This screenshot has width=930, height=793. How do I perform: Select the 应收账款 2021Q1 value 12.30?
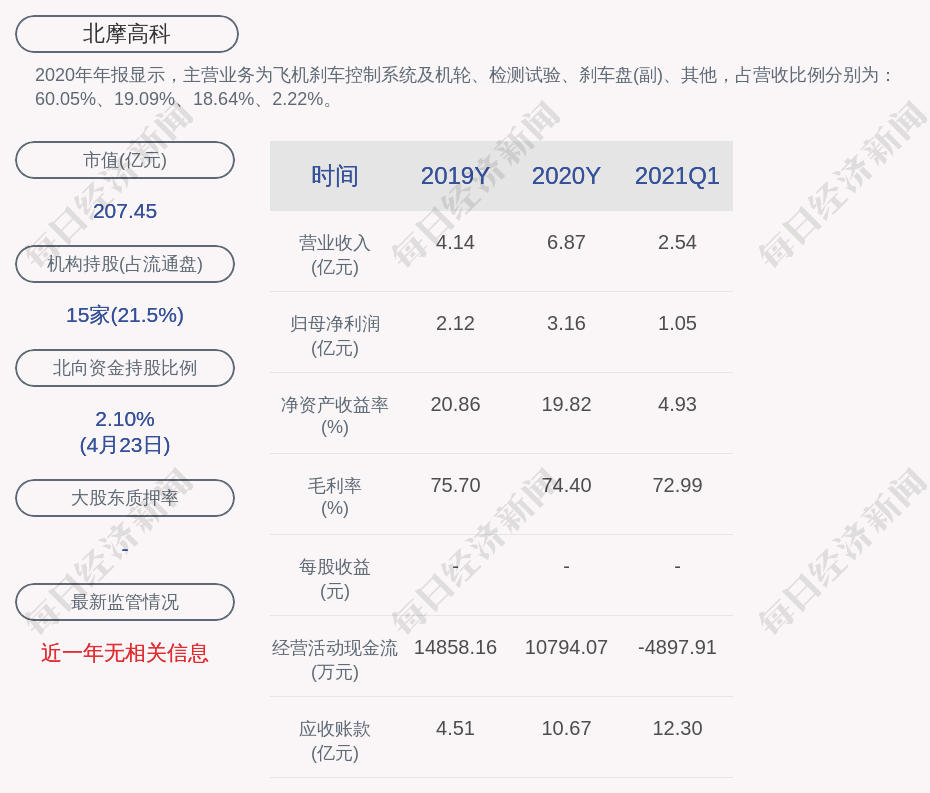pyautogui.click(x=677, y=728)
